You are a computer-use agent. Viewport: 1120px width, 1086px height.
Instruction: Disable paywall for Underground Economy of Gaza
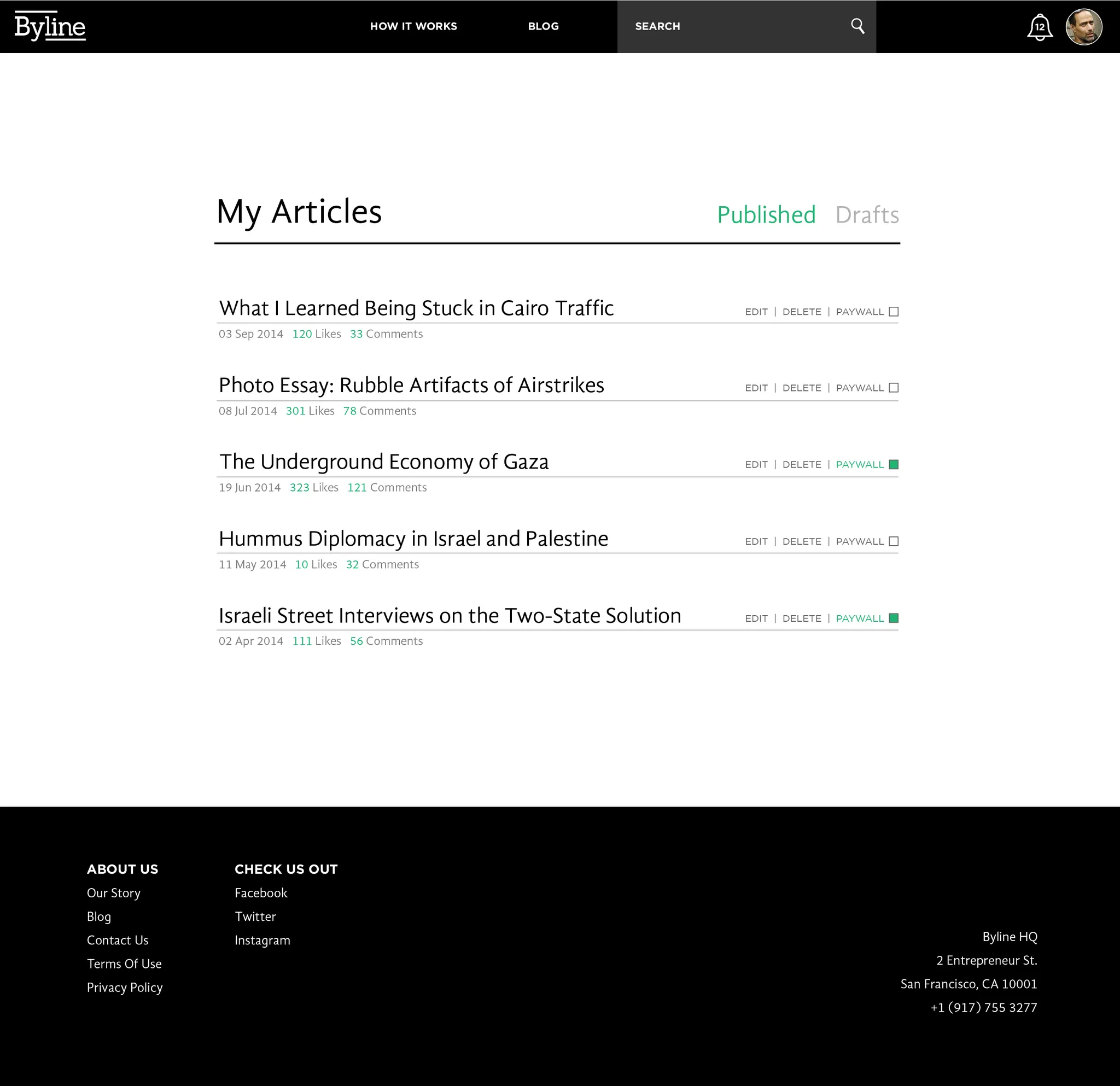tap(894, 464)
